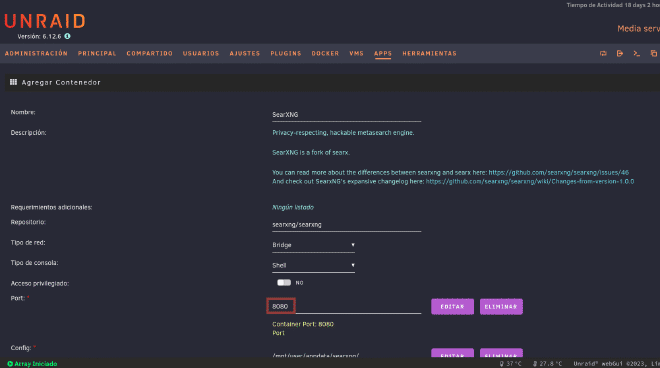Click the Repositorio field searxng/searxng
Image resolution: width=660 pixels, height=368 pixels.
(346, 224)
